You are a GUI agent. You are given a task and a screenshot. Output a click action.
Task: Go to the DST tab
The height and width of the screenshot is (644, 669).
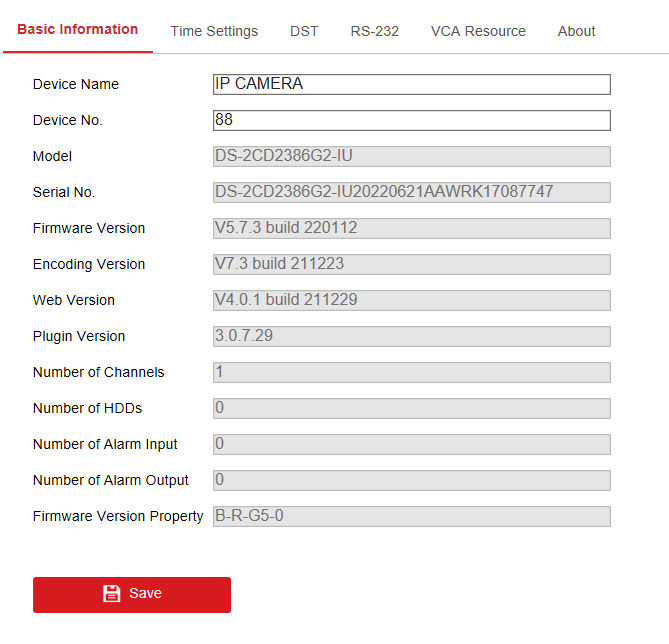[x=304, y=31]
